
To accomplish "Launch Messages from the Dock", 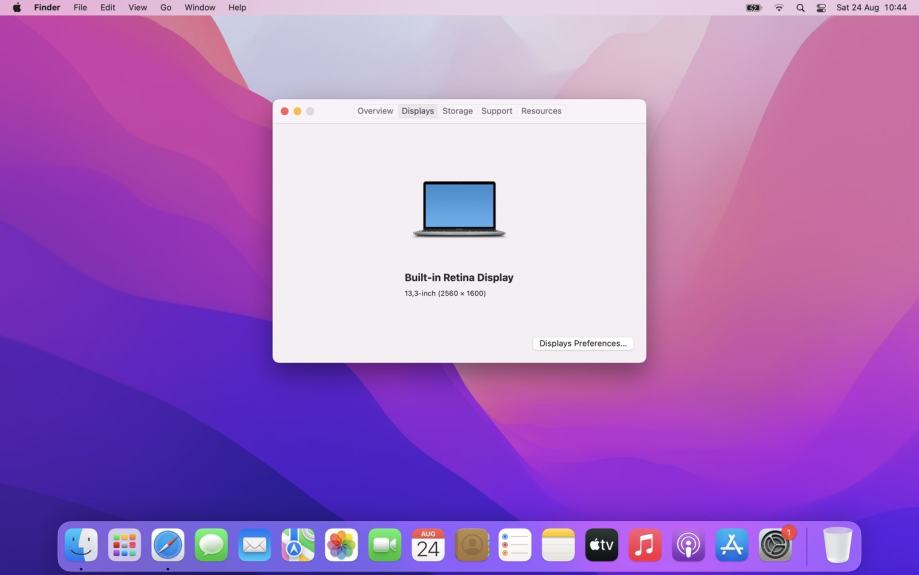I will [x=211, y=545].
